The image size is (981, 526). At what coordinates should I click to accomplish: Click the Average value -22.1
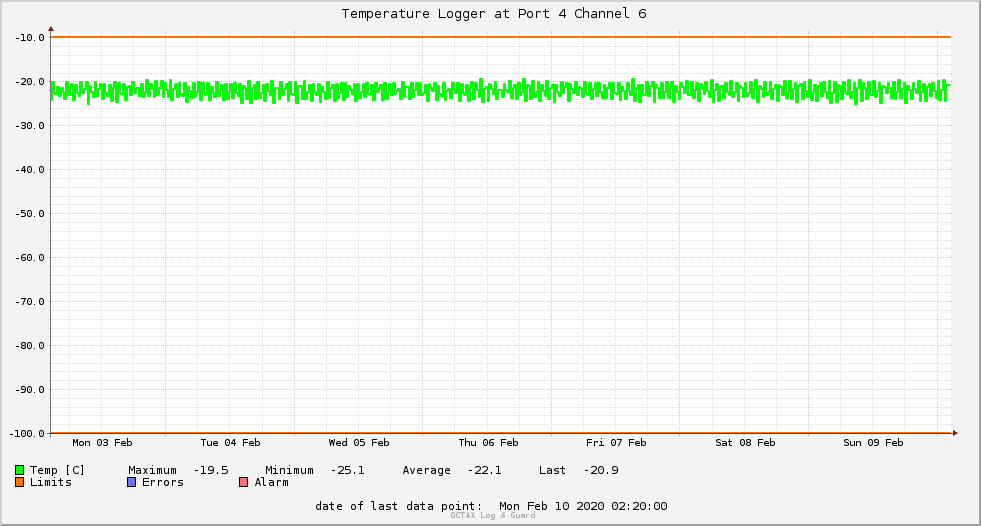[484, 470]
